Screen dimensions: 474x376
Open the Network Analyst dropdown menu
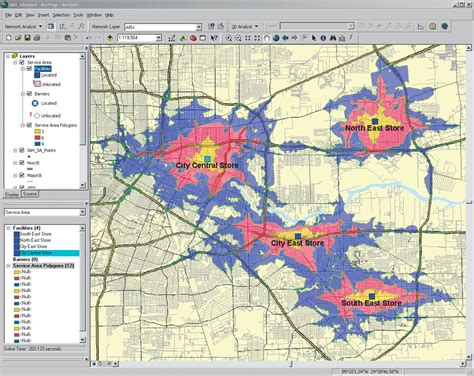23,26
